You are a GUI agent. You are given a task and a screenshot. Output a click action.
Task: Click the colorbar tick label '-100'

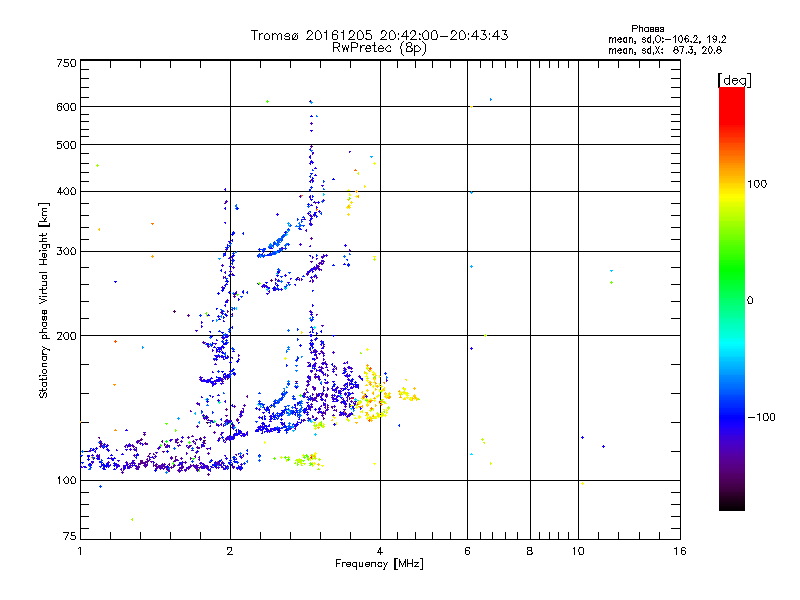pyautogui.click(x=762, y=417)
